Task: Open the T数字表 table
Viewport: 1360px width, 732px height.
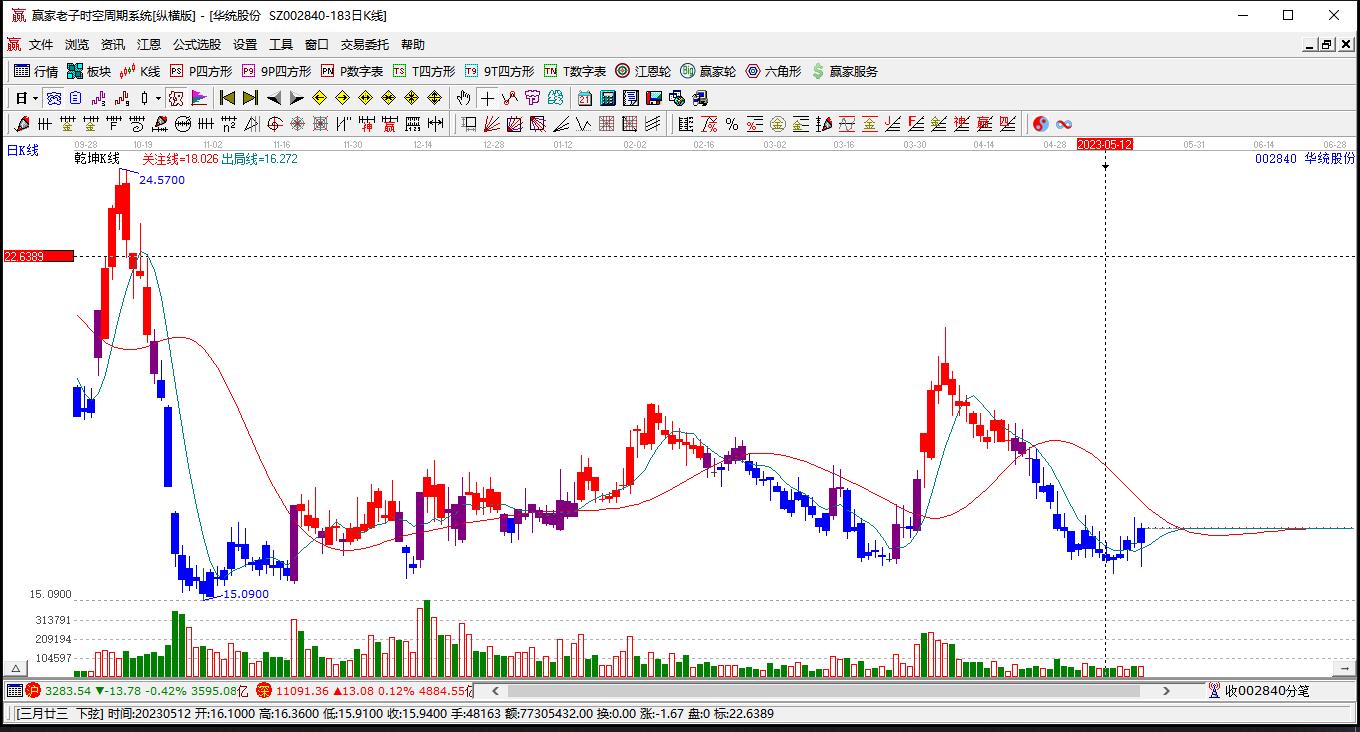Action: 575,71
